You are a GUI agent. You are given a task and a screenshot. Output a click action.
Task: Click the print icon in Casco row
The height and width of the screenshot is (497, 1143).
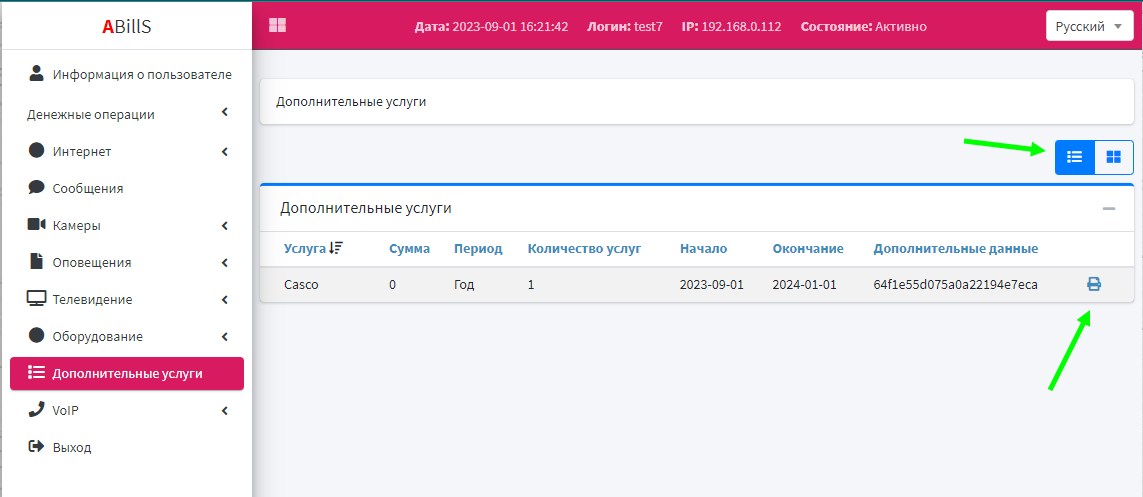1093,284
